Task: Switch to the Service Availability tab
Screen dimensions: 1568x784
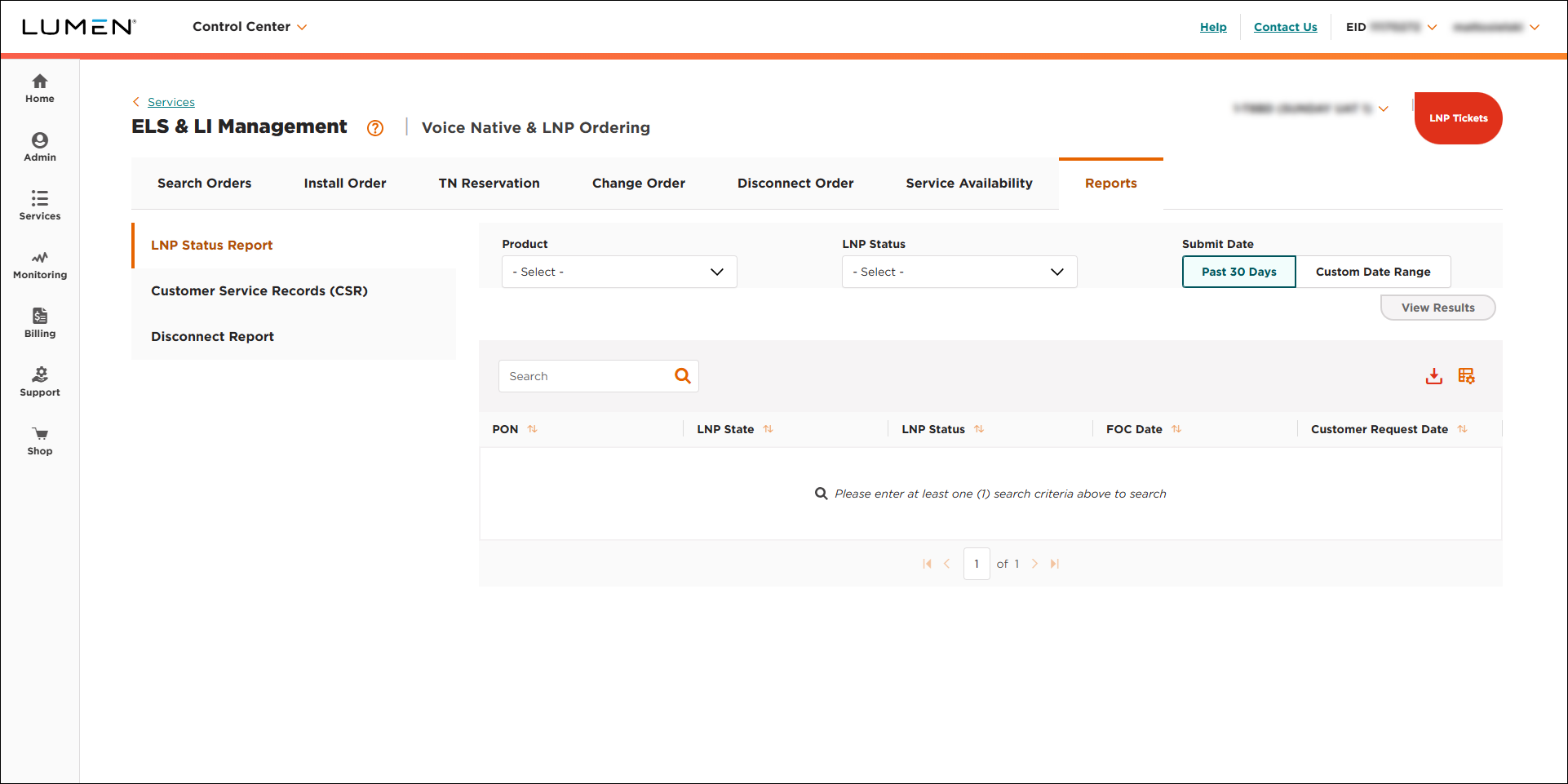Action: pos(969,184)
